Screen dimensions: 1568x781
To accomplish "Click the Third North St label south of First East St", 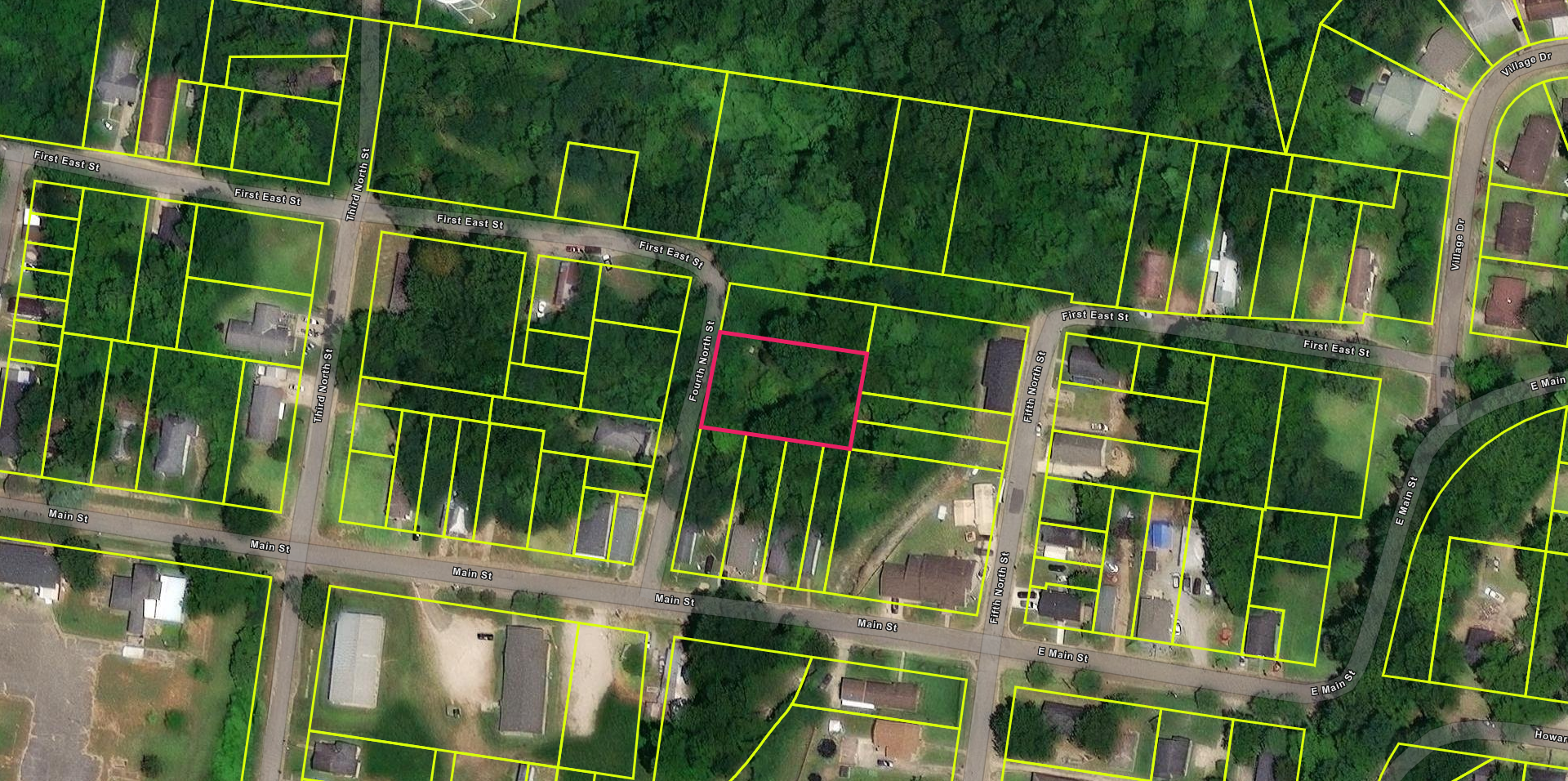I will [323, 386].
